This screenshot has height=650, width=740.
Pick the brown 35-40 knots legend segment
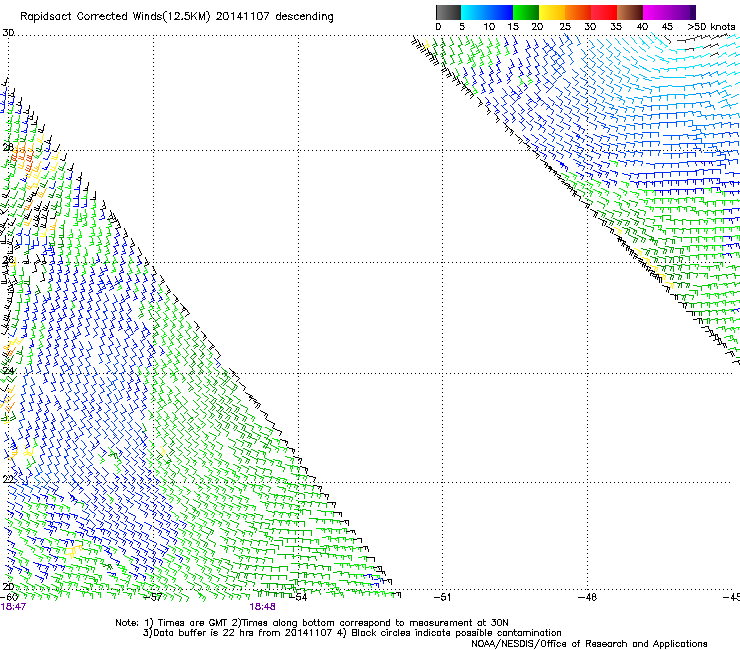630,12
